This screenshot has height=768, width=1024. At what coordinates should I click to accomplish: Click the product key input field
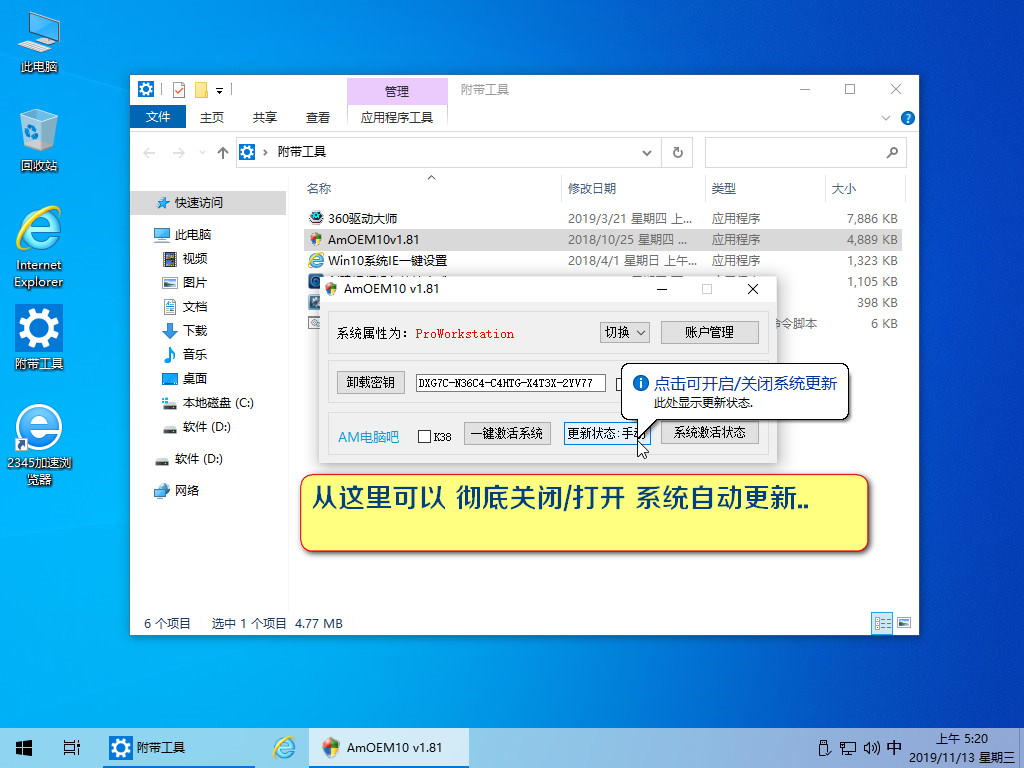(x=511, y=383)
